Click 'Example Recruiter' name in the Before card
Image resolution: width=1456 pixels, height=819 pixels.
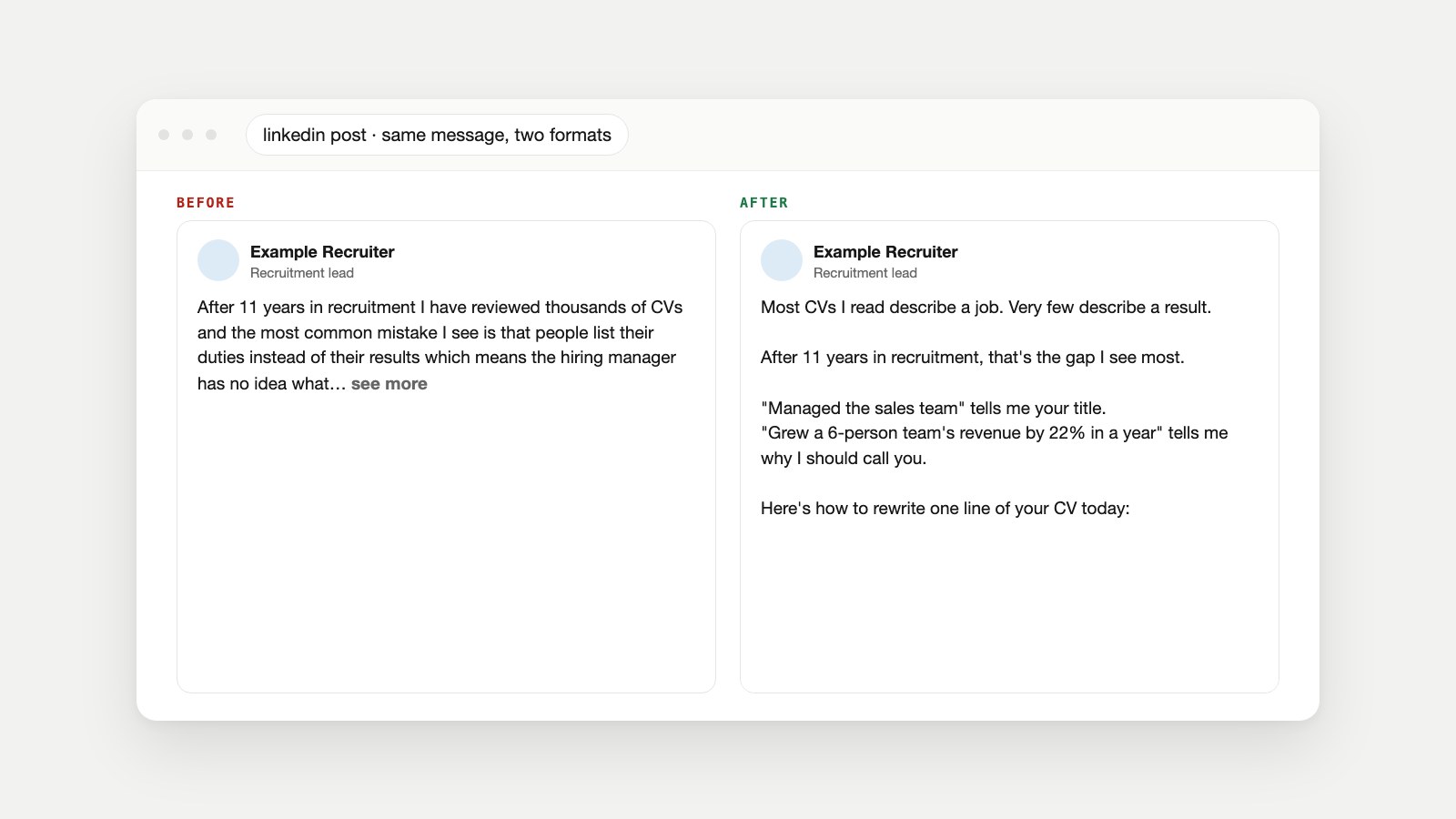tap(322, 252)
